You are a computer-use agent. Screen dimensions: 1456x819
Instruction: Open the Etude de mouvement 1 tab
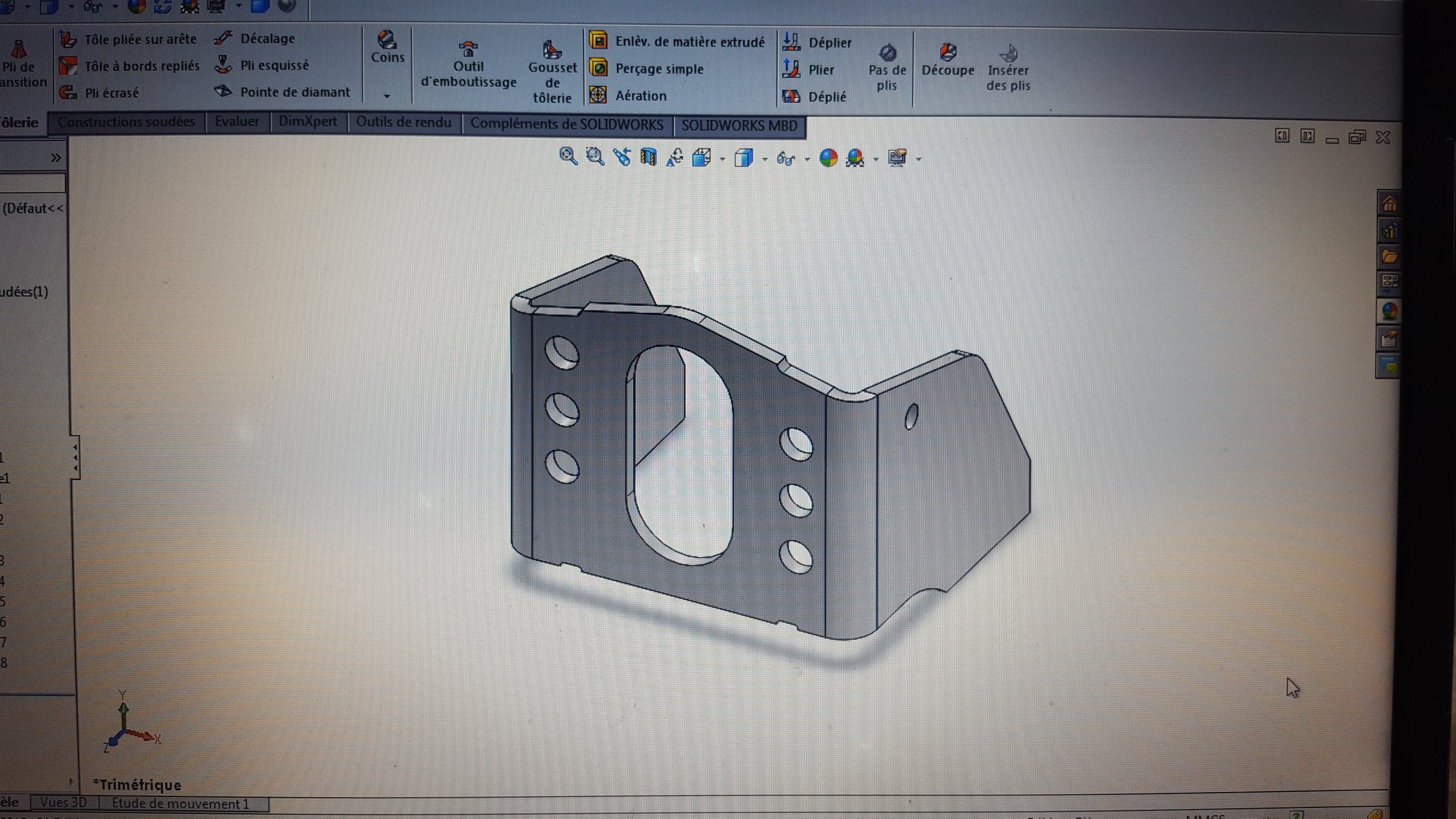click(181, 804)
